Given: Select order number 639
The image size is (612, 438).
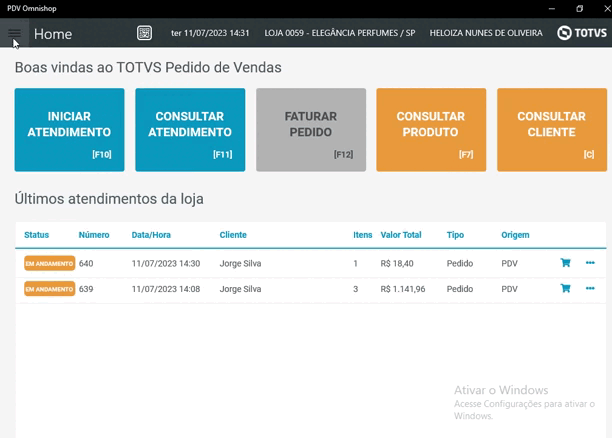Looking at the screenshot, I should pyautogui.click(x=86, y=289).
